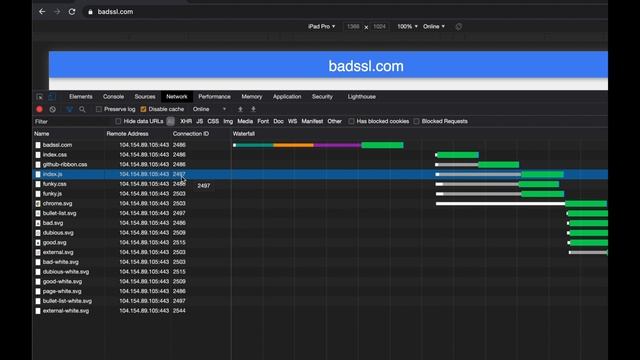Click the file icon beside index.css
Viewport: 640px width, 360px height.
coord(38,155)
